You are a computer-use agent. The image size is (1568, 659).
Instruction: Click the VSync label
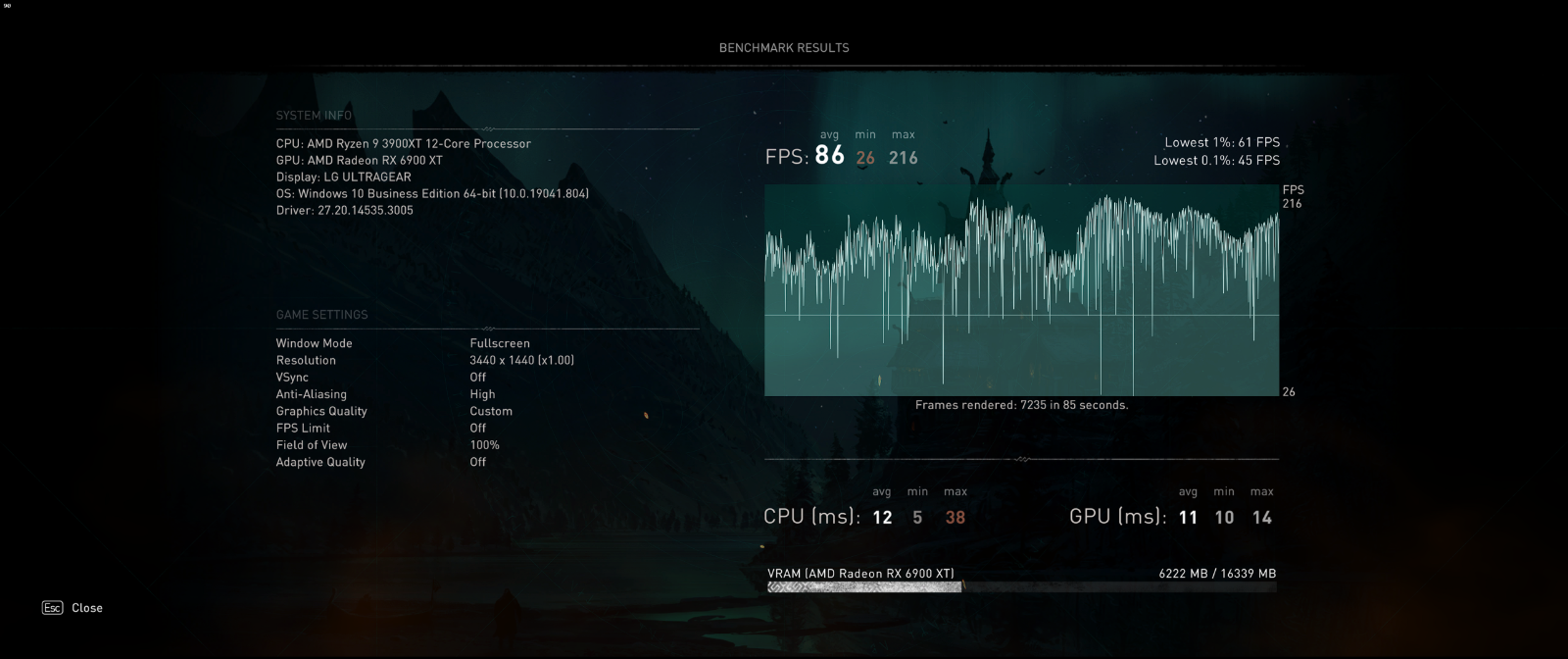292,378
